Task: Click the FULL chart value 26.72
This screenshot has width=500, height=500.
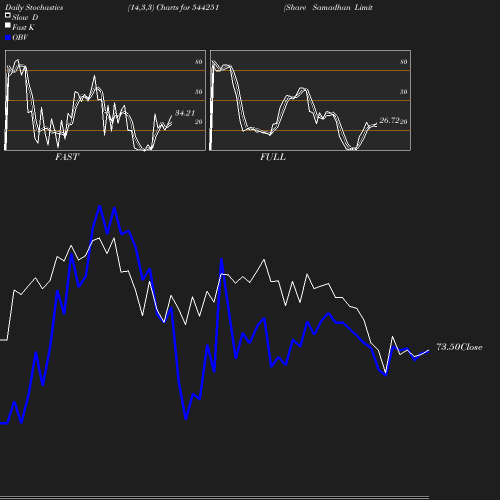Action: (x=389, y=120)
